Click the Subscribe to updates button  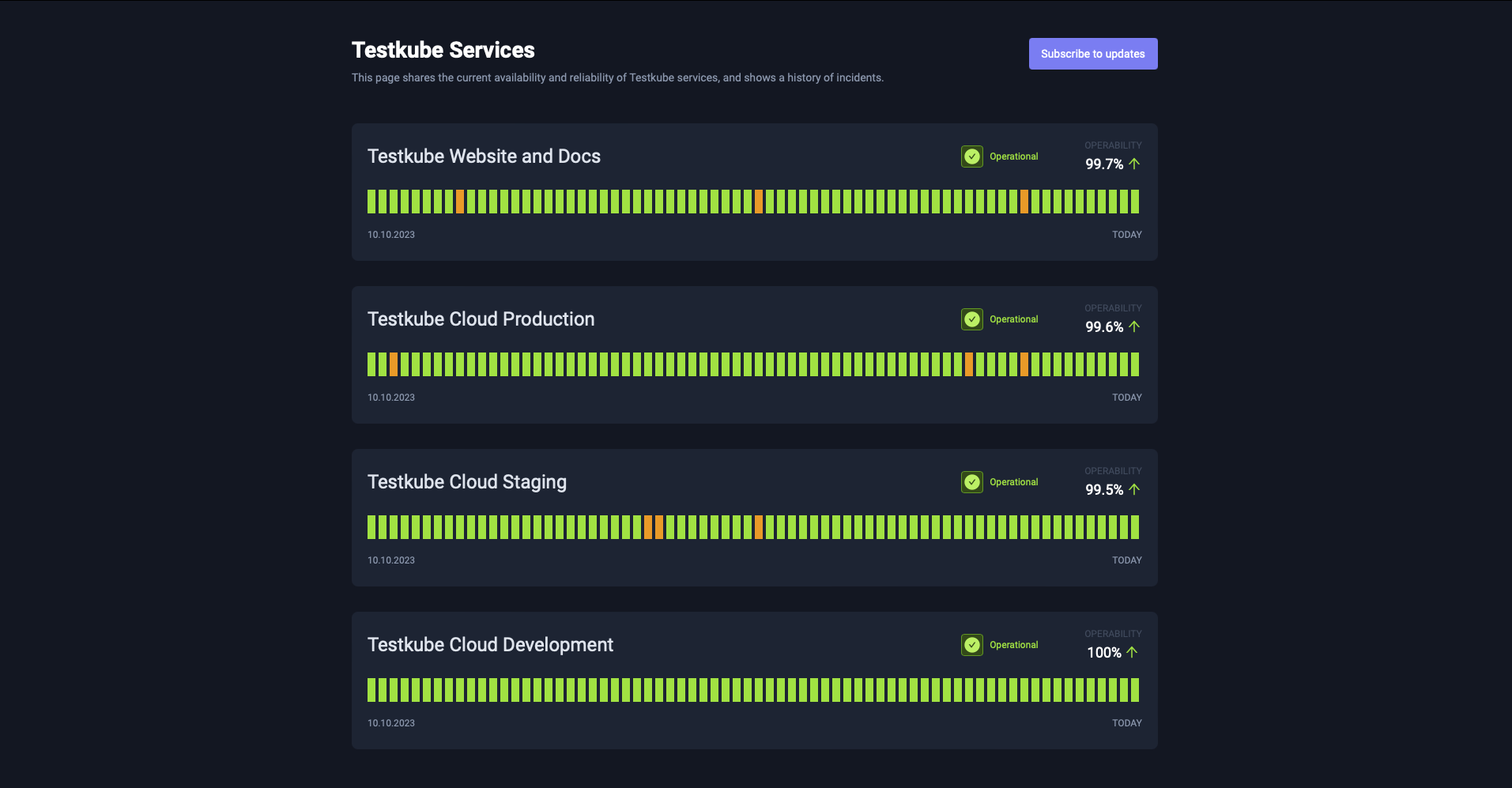click(x=1092, y=53)
